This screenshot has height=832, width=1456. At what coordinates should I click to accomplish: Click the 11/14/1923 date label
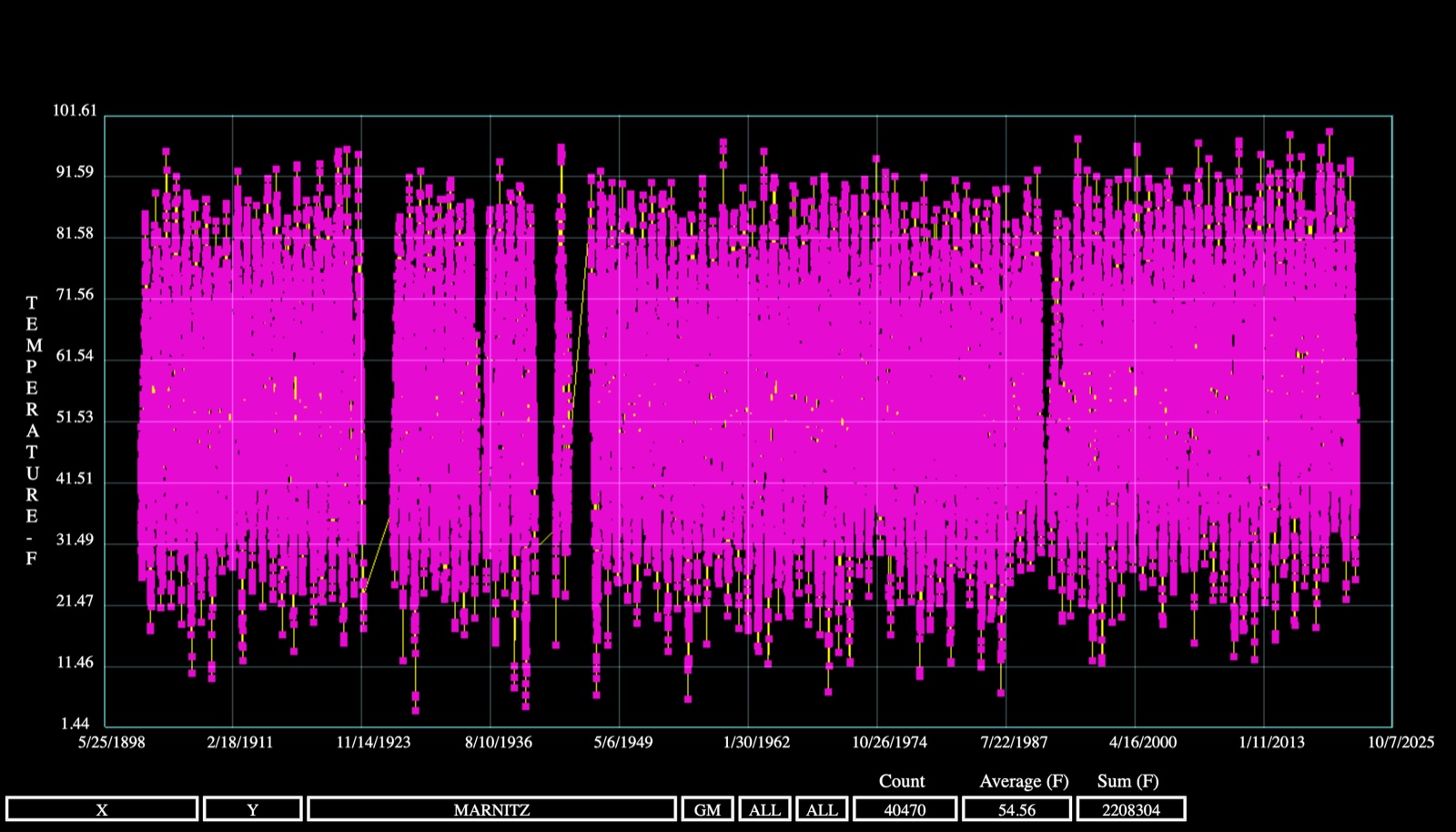pyautogui.click(x=373, y=742)
